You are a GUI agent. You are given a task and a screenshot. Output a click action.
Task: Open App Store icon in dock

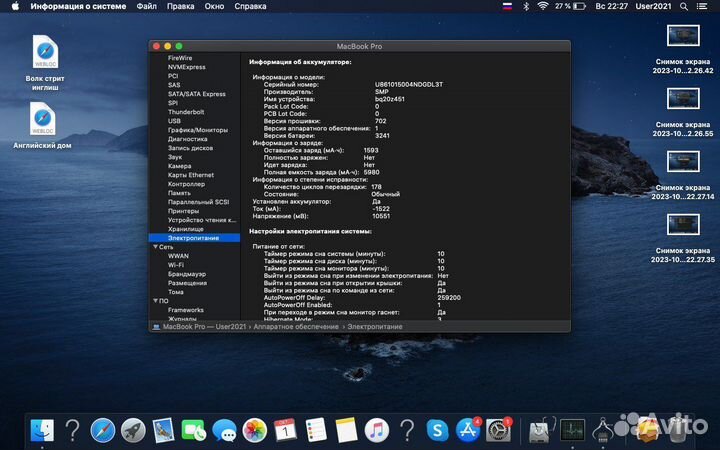click(467, 431)
